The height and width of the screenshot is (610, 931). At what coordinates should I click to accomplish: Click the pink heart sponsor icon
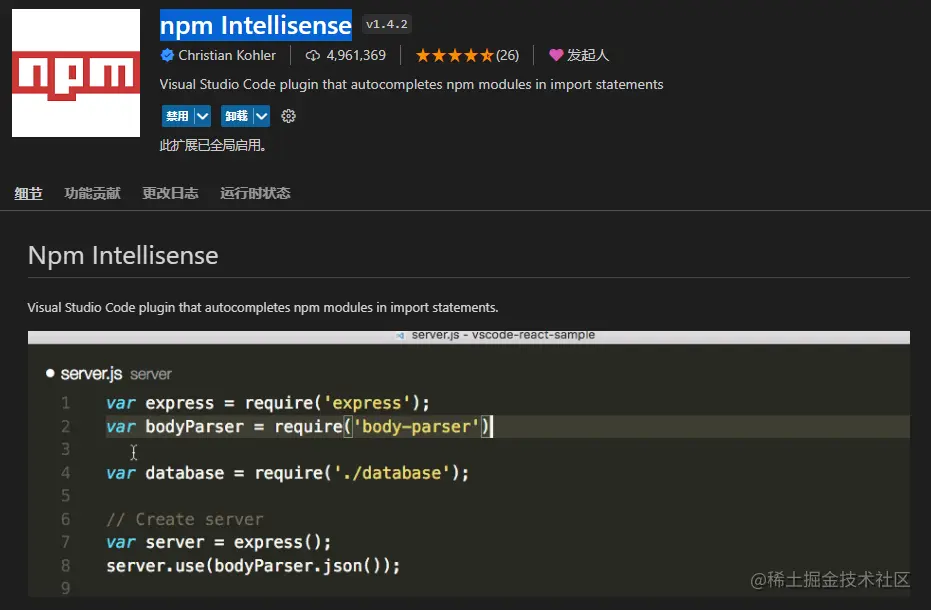pos(556,55)
